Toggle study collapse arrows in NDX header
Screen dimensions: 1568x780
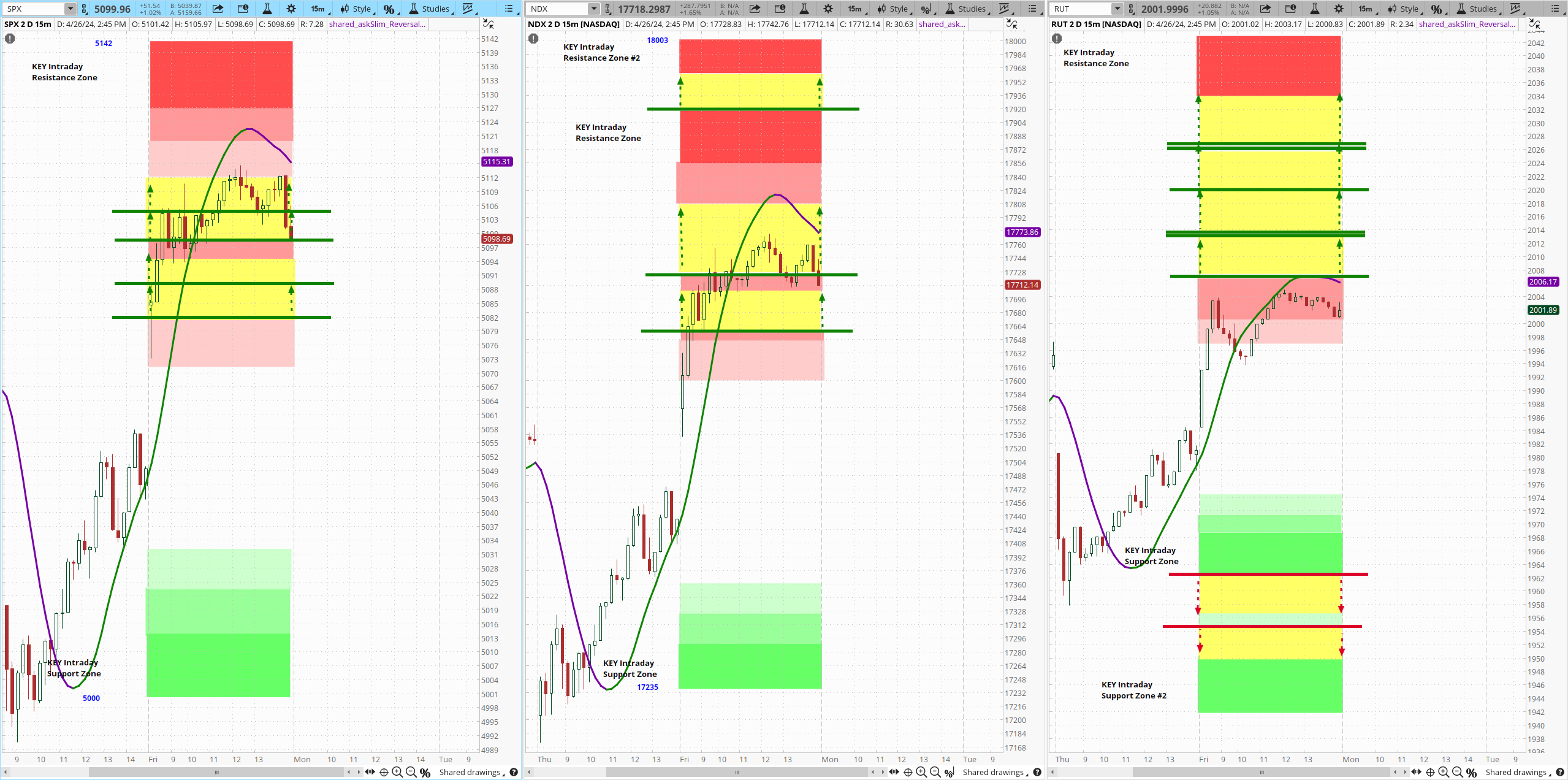pos(1011,24)
